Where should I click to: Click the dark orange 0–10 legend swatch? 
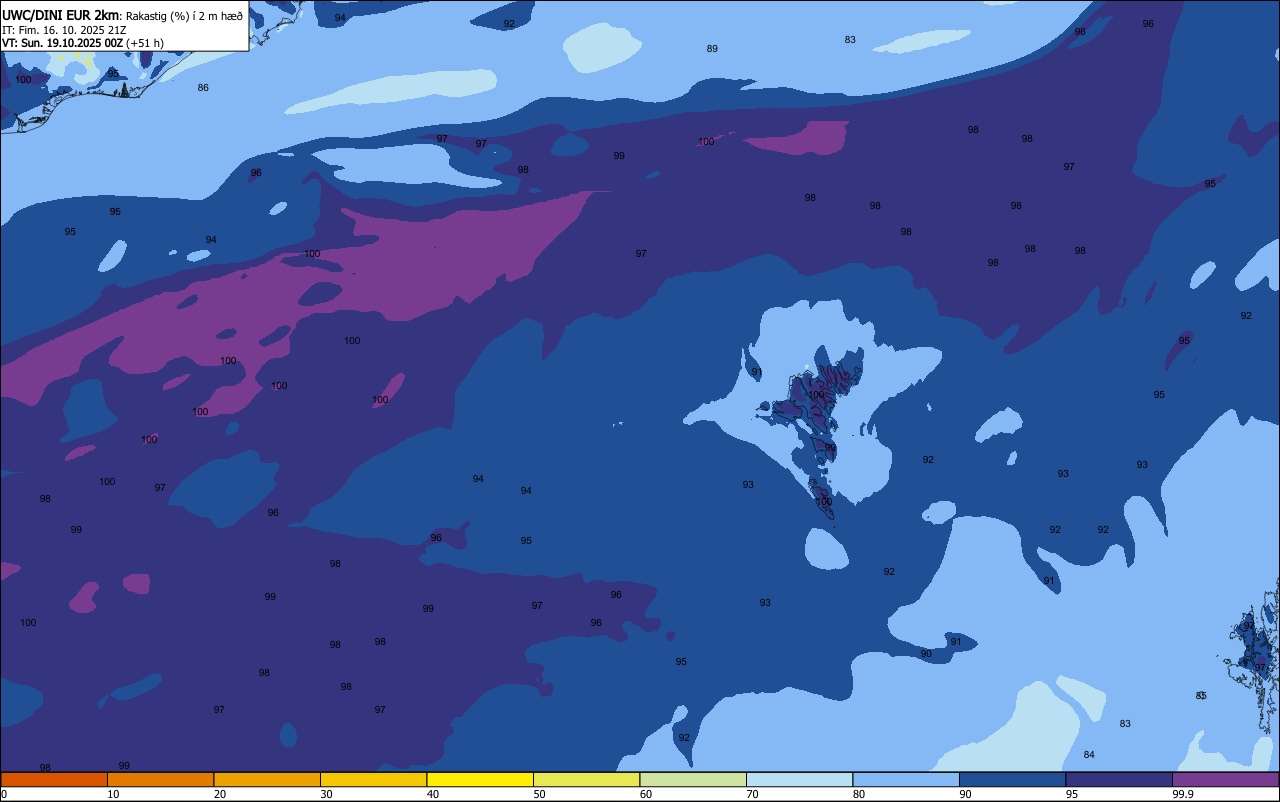[54, 779]
